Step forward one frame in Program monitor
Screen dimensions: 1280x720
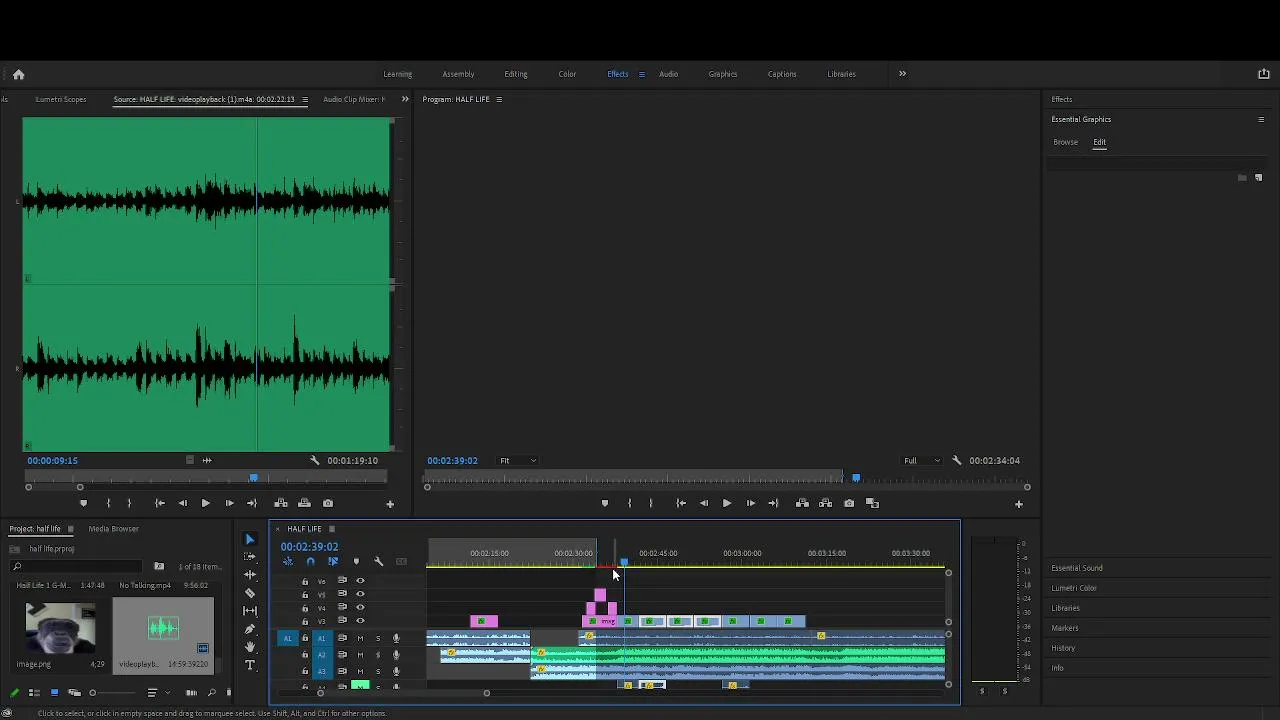(x=751, y=504)
